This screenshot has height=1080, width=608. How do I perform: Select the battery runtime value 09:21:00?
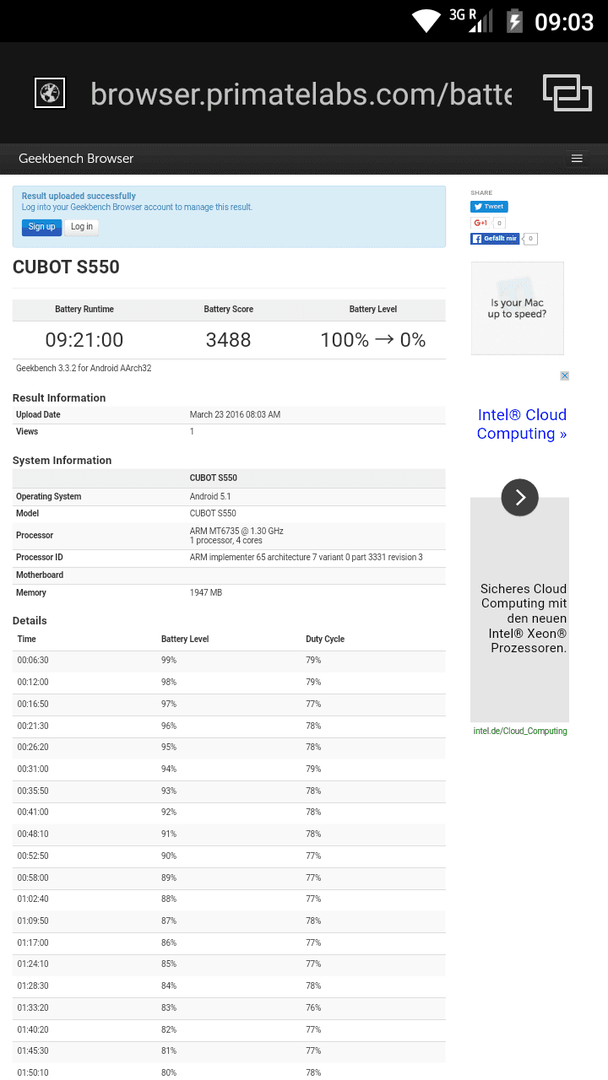[x=84, y=340]
